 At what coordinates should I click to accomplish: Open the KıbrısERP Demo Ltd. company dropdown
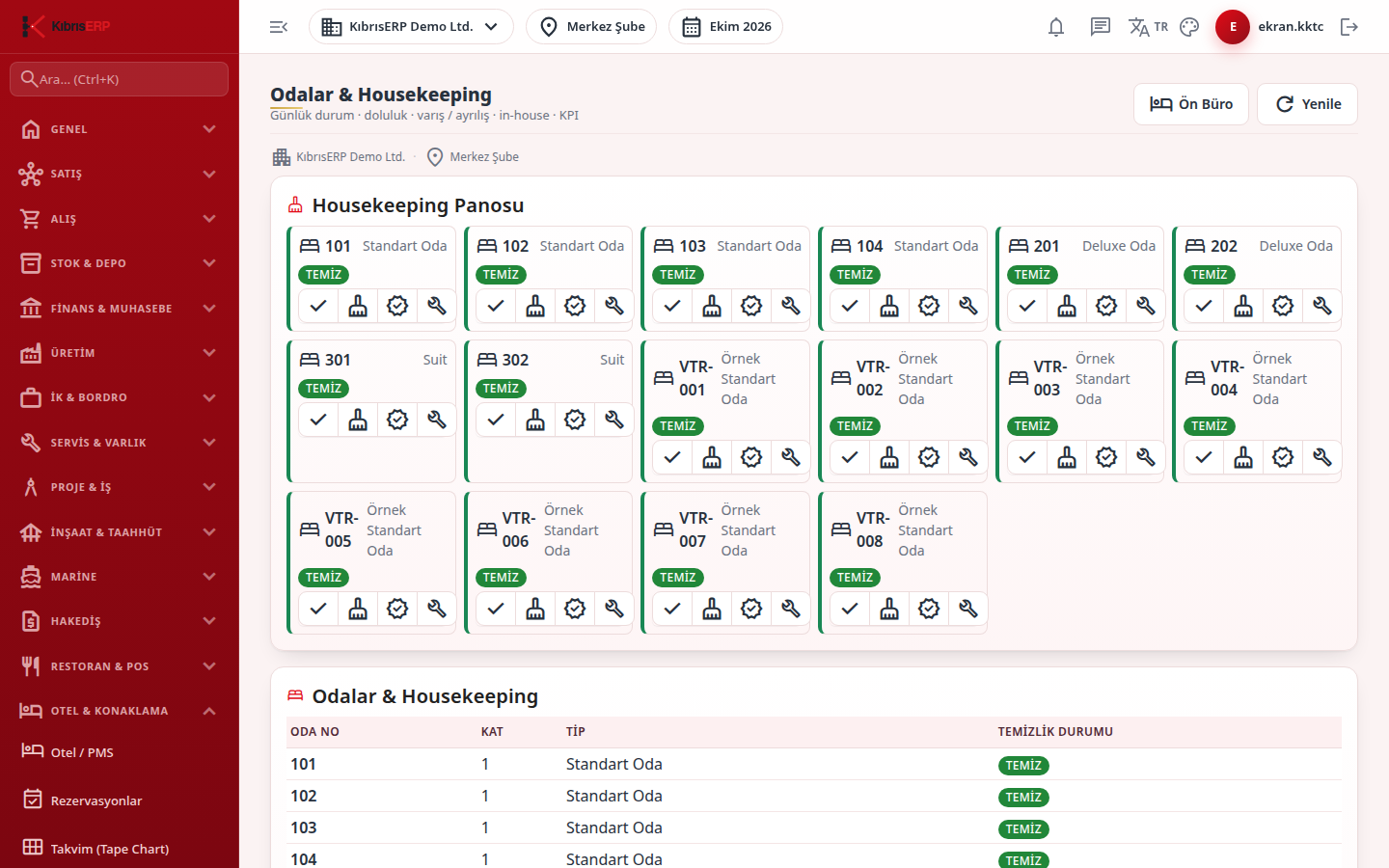coord(411,27)
